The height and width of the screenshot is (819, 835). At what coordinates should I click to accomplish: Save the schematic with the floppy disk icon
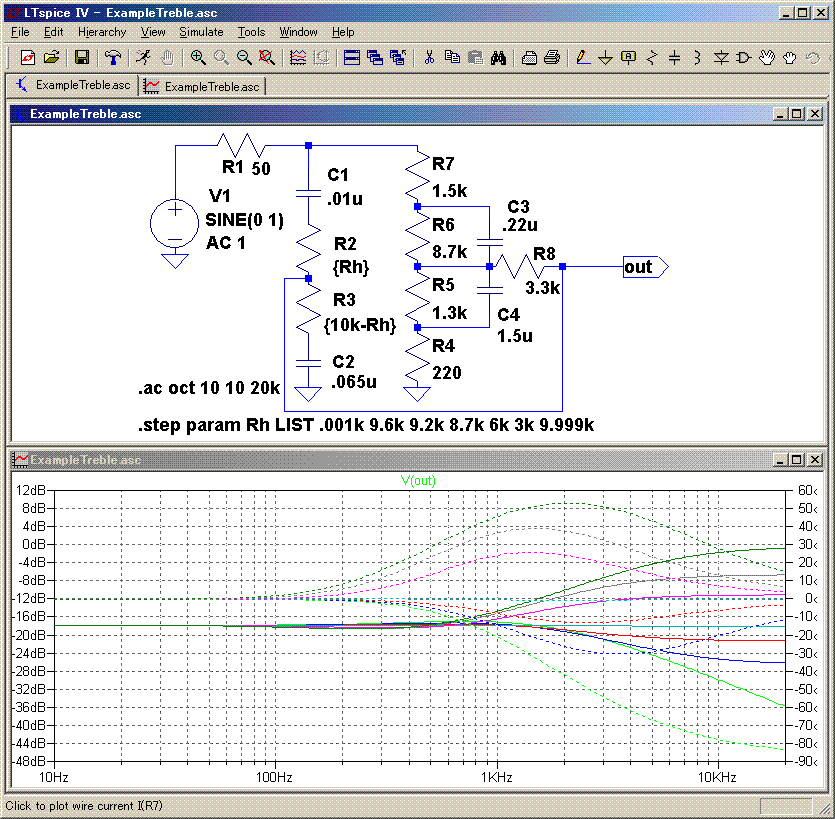coord(81,57)
